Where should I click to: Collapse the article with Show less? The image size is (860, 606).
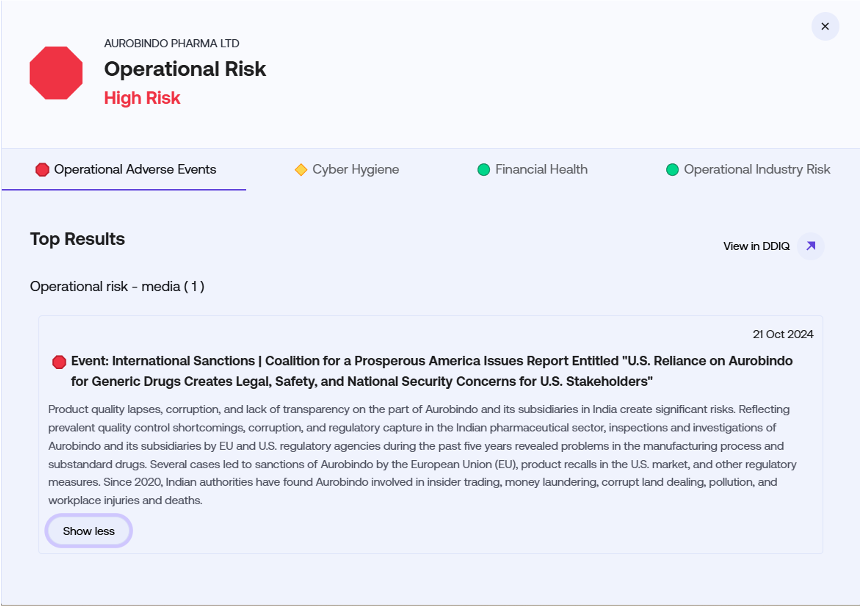point(89,531)
